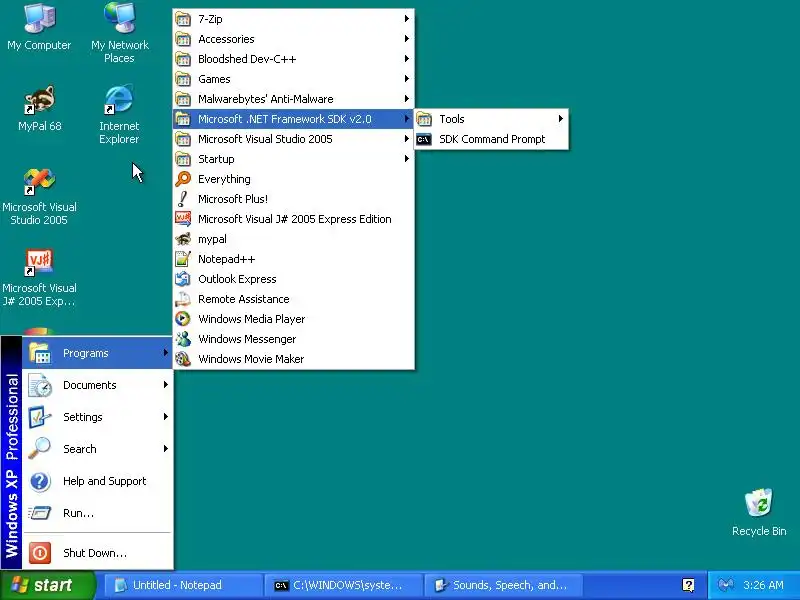Expand the Accessories submenu arrow
Image resolution: width=800 pixels, height=600 pixels.
pyautogui.click(x=407, y=39)
